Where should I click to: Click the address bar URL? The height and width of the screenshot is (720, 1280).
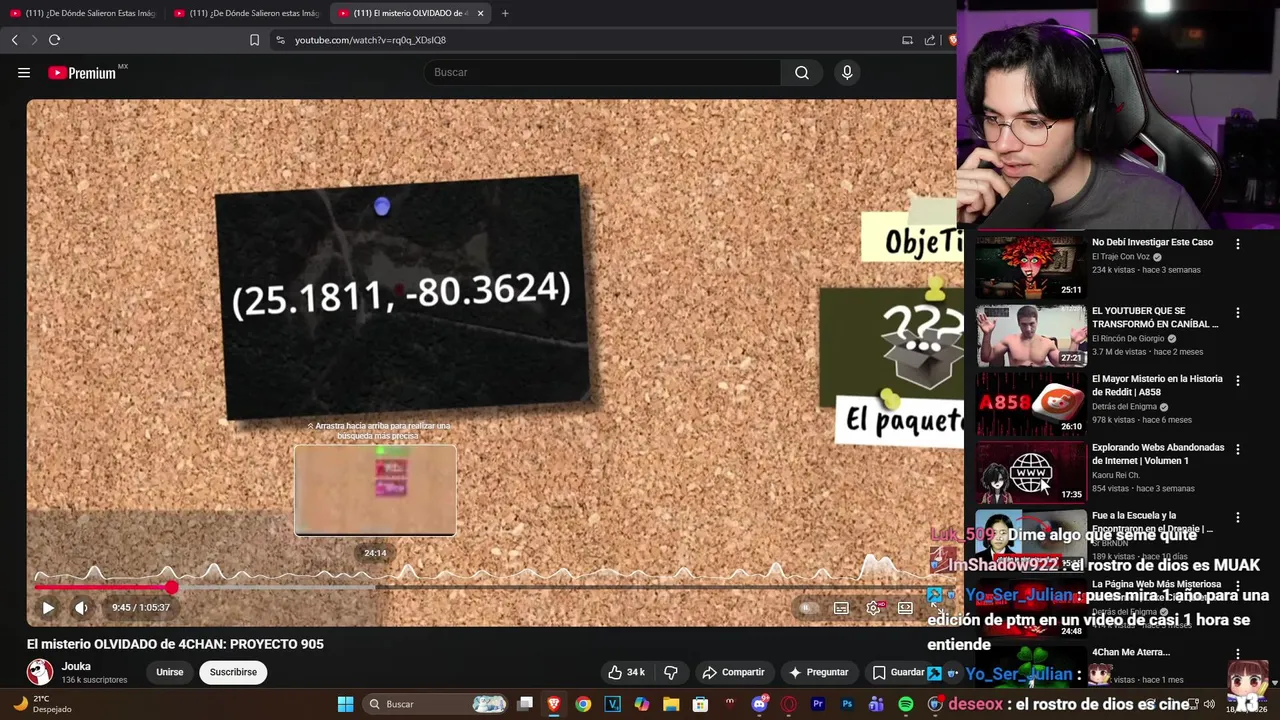click(370, 40)
